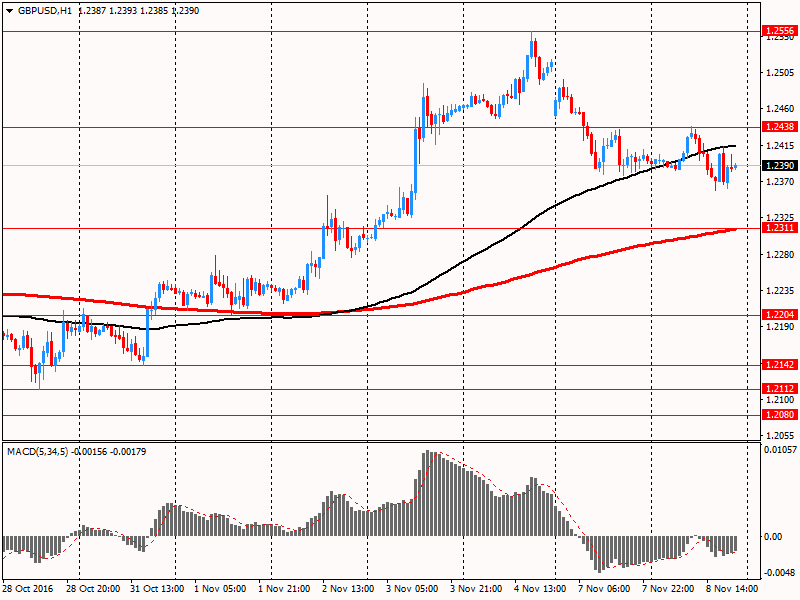Open the chart dropdown arrow beside GBPUSD,H1
800x600 pixels.
pyautogui.click(x=10, y=11)
